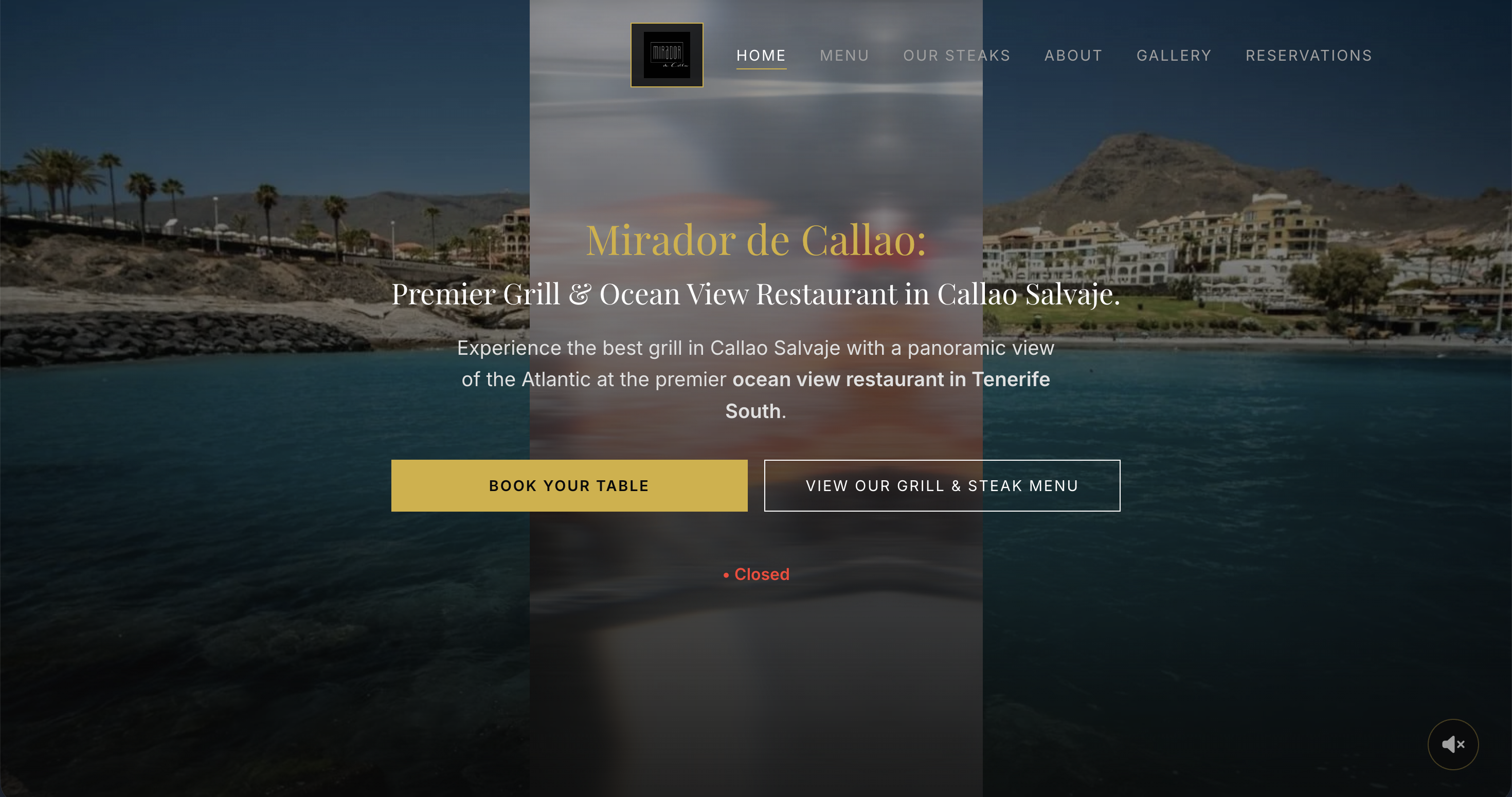1512x797 pixels.
Task: Unmute the background video sound
Action: coord(1453,744)
